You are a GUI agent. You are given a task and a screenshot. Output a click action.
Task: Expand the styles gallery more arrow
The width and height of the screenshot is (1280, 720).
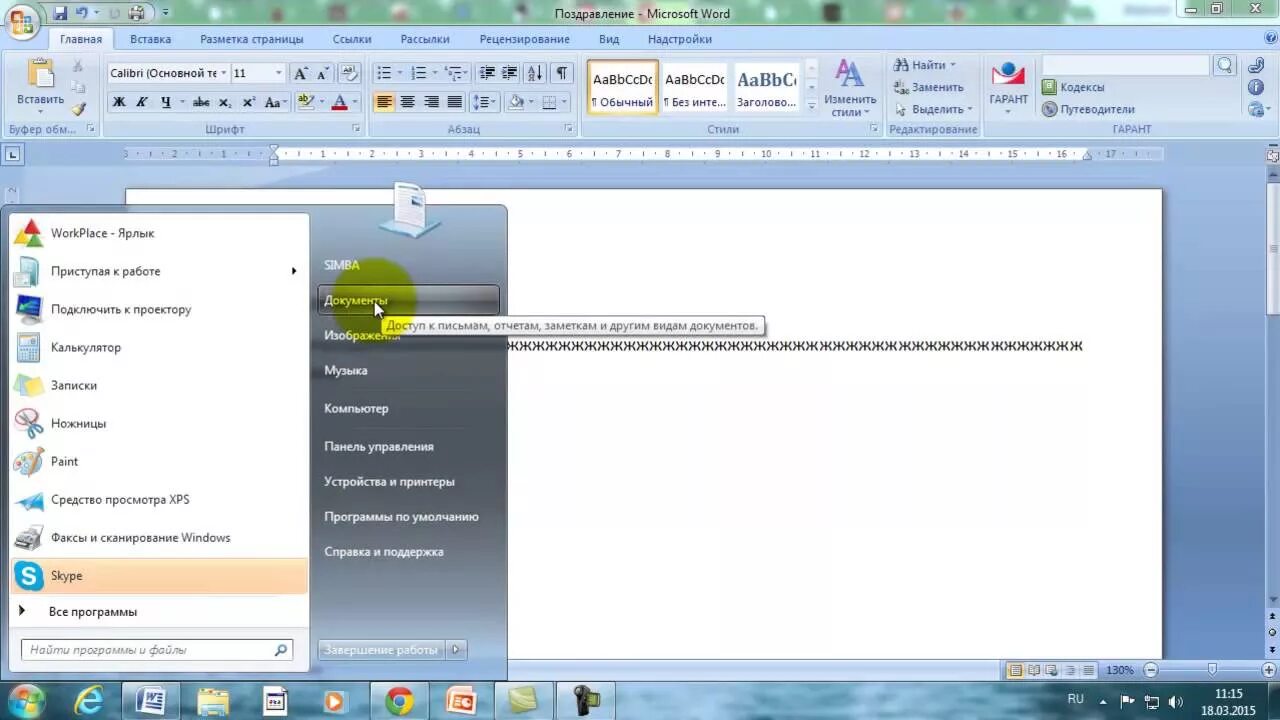(x=811, y=105)
